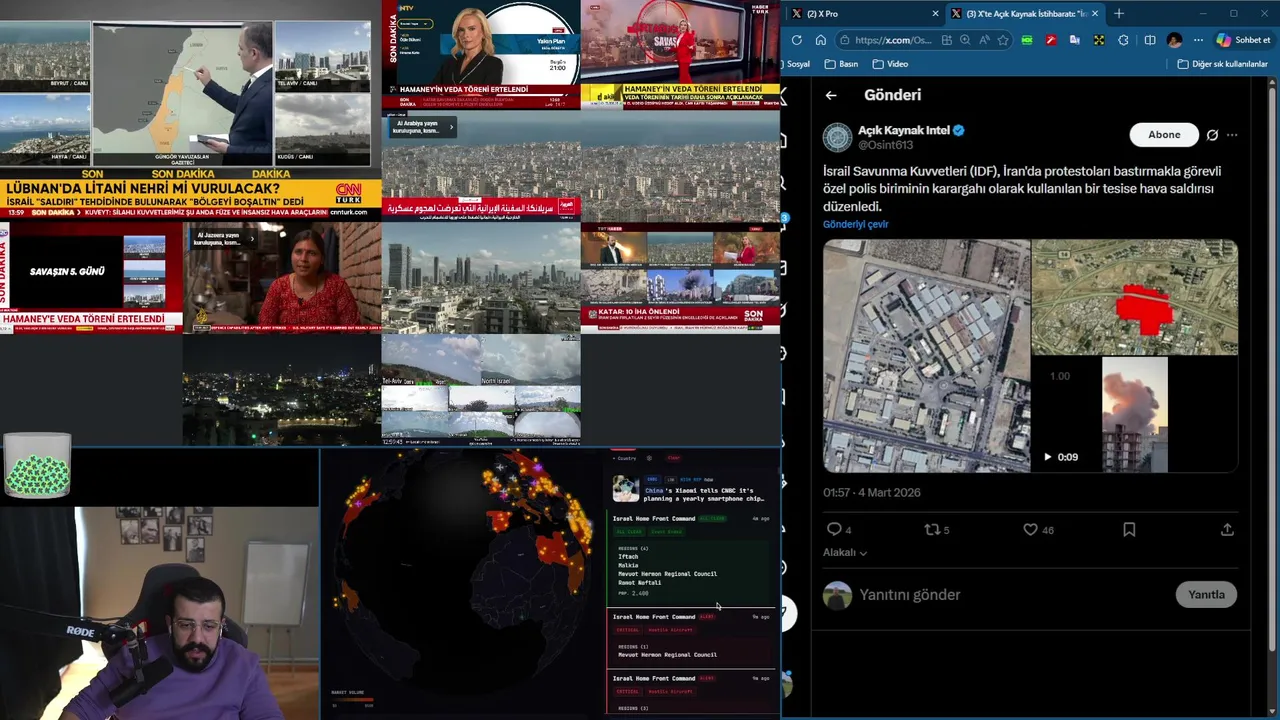
Task: Select the X'te Açık Kaynak İstihbaratı tab
Action: click(1025, 14)
